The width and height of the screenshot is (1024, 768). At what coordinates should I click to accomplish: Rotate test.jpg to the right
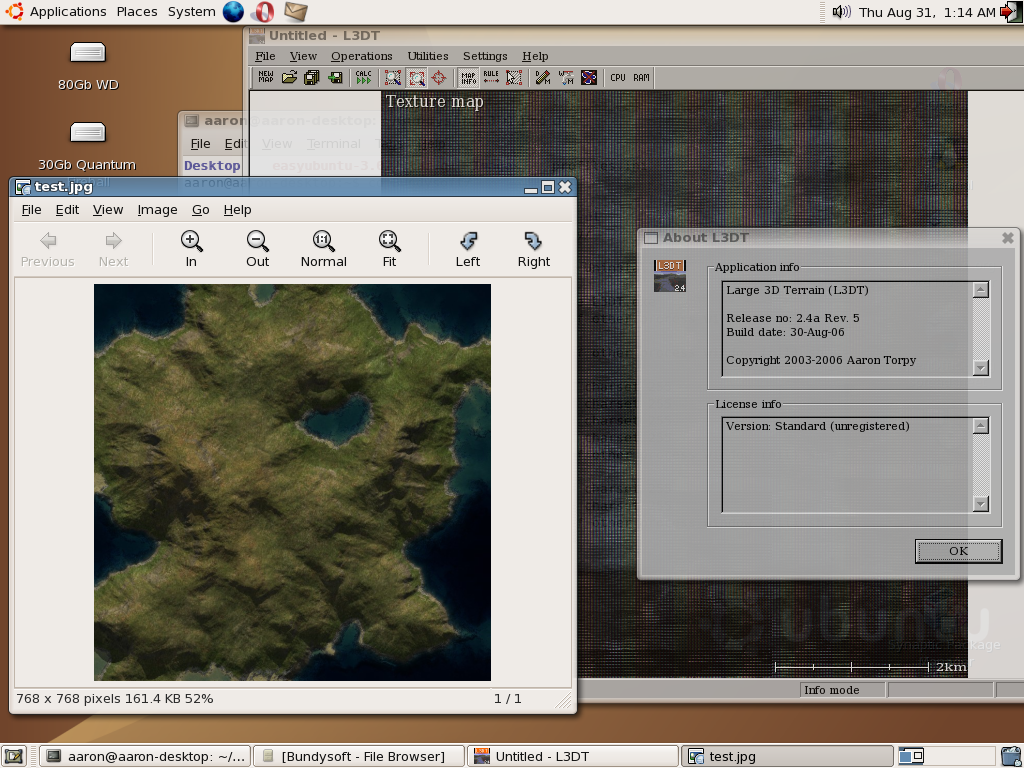click(x=533, y=248)
